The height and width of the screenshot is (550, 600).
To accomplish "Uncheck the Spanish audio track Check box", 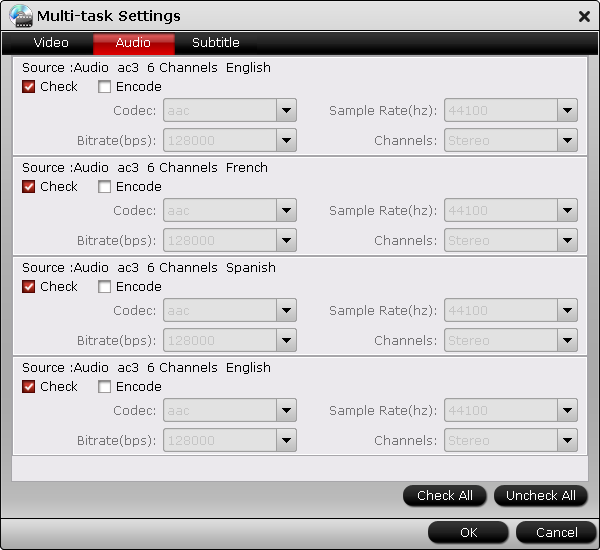I will coord(29,287).
